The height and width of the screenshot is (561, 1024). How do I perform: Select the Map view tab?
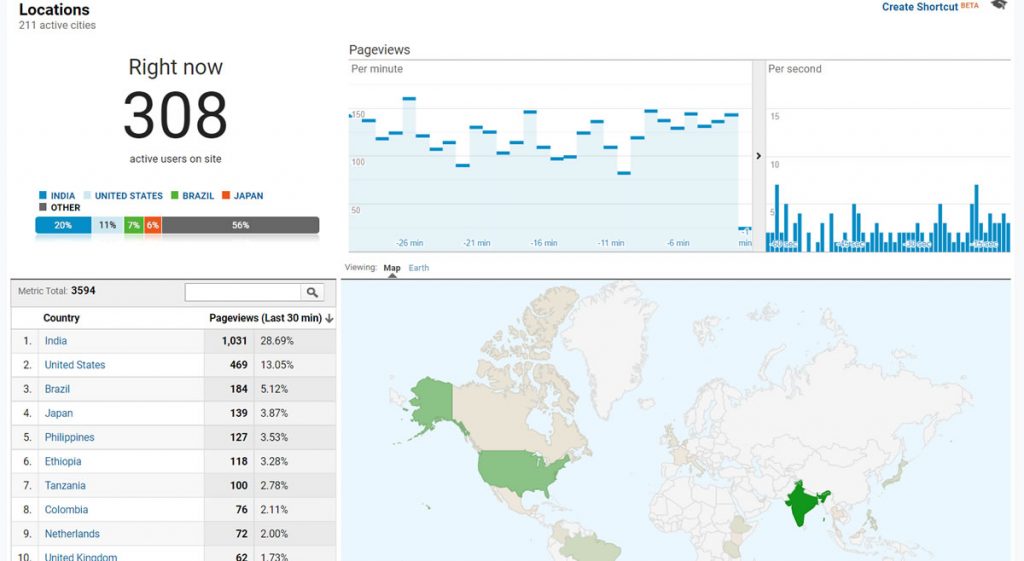392,268
